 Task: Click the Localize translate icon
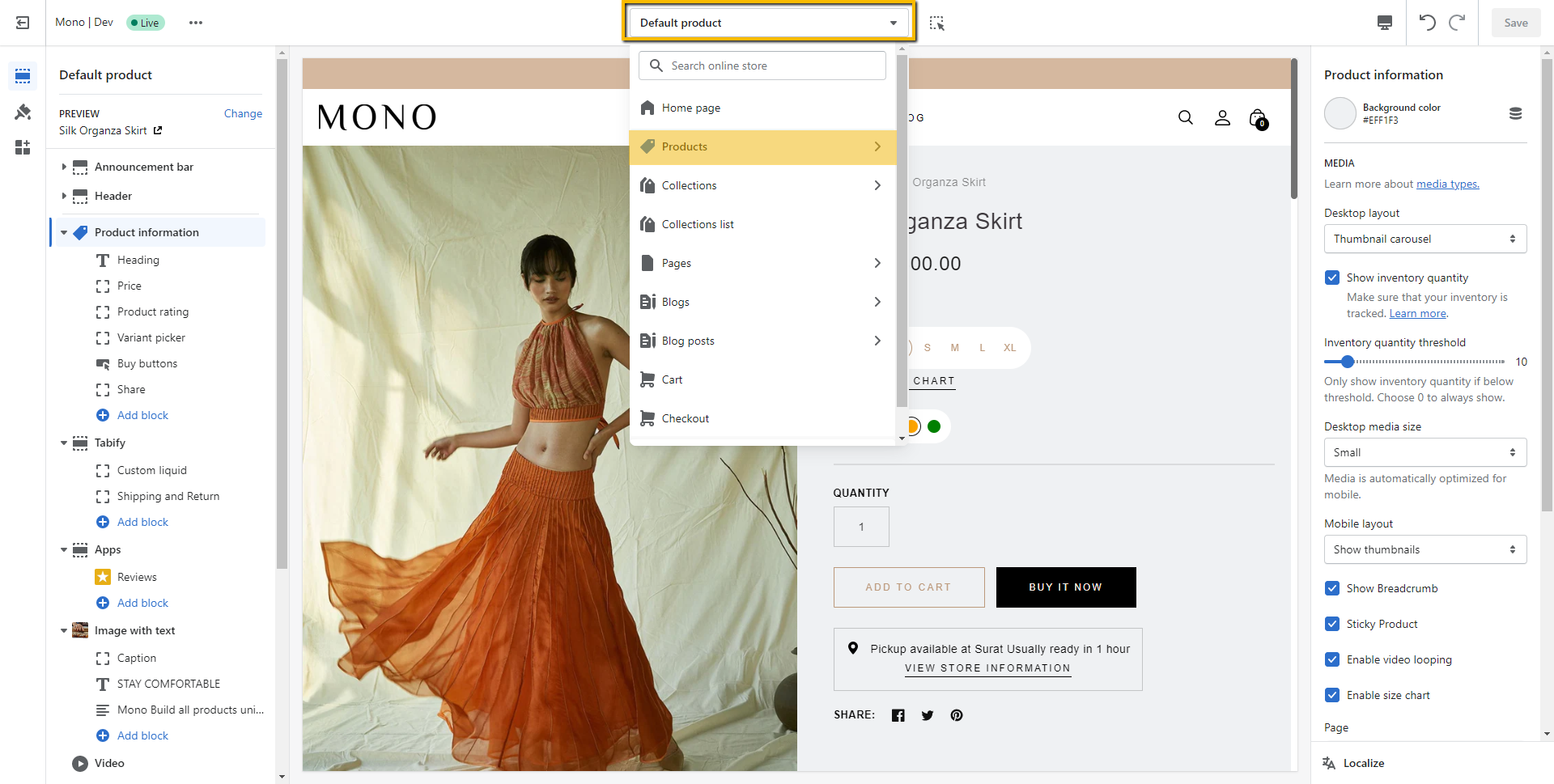pos(1329,763)
